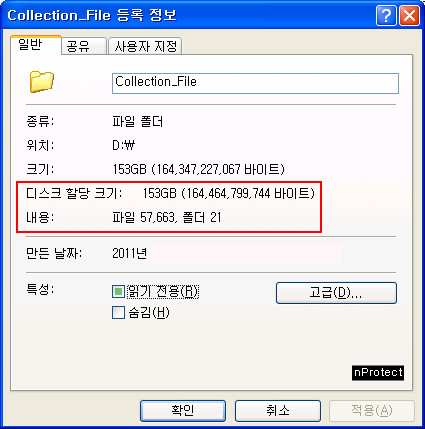The height and width of the screenshot is (429, 425).
Task: Click the question mark help icon
Action: 386,15
